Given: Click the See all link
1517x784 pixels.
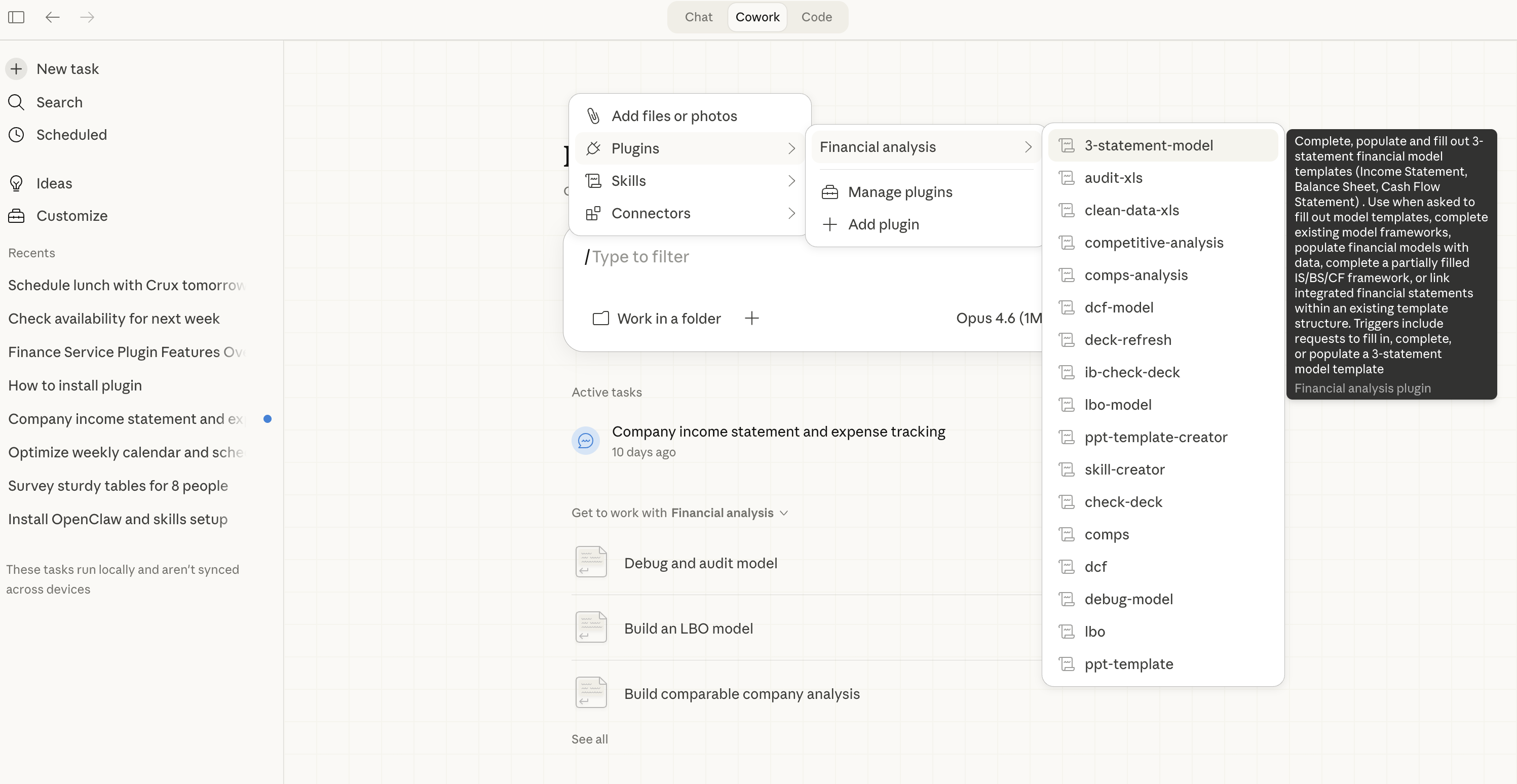Looking at the screenshot, I should tap(589, 739).
